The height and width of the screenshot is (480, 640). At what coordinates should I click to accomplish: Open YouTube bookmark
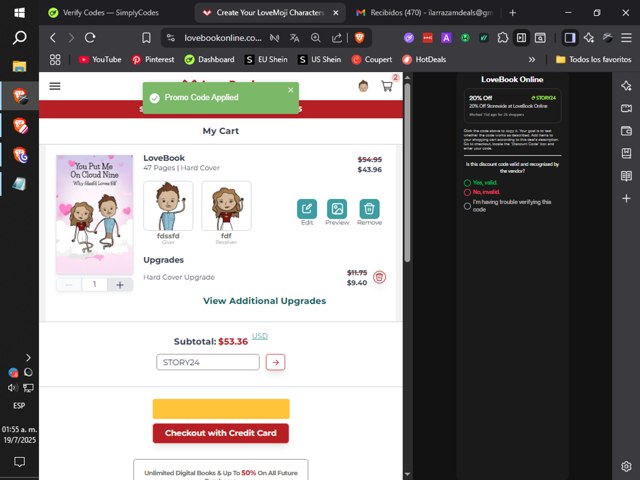tap(100, 60)
